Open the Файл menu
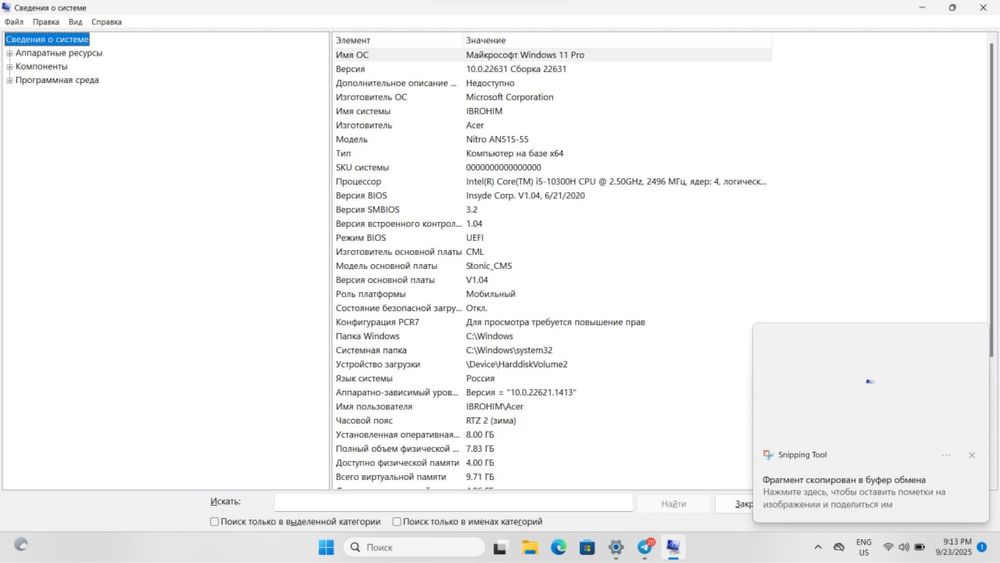 (14, 22)
